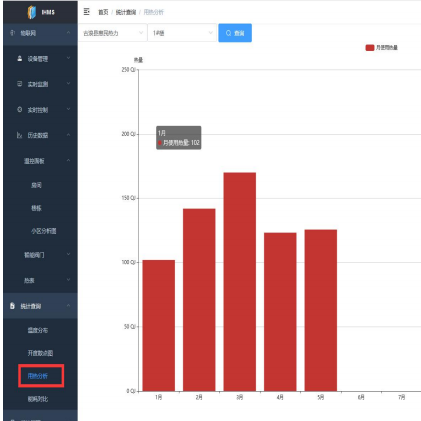The image size is (421, 421).
Task: Click the 实时控制 clock icon
Action: point(20,109)
